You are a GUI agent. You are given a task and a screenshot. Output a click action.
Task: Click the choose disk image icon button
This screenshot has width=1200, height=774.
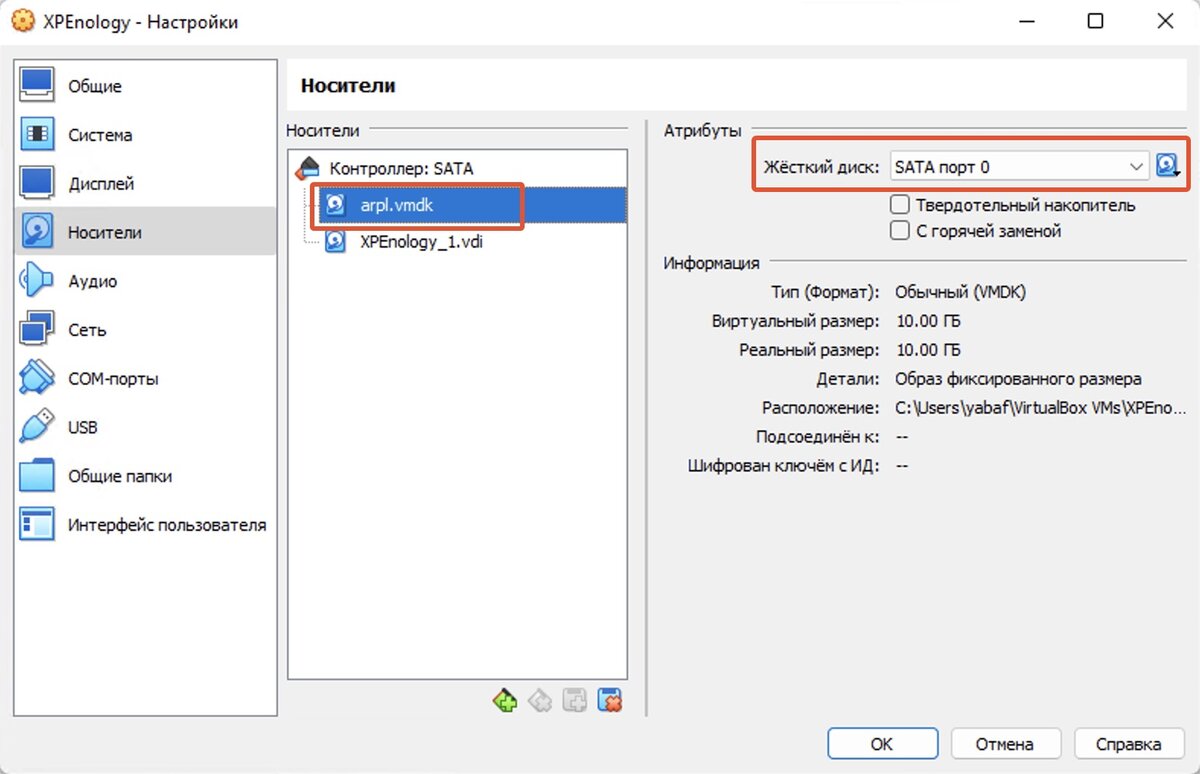(1168, 166)
